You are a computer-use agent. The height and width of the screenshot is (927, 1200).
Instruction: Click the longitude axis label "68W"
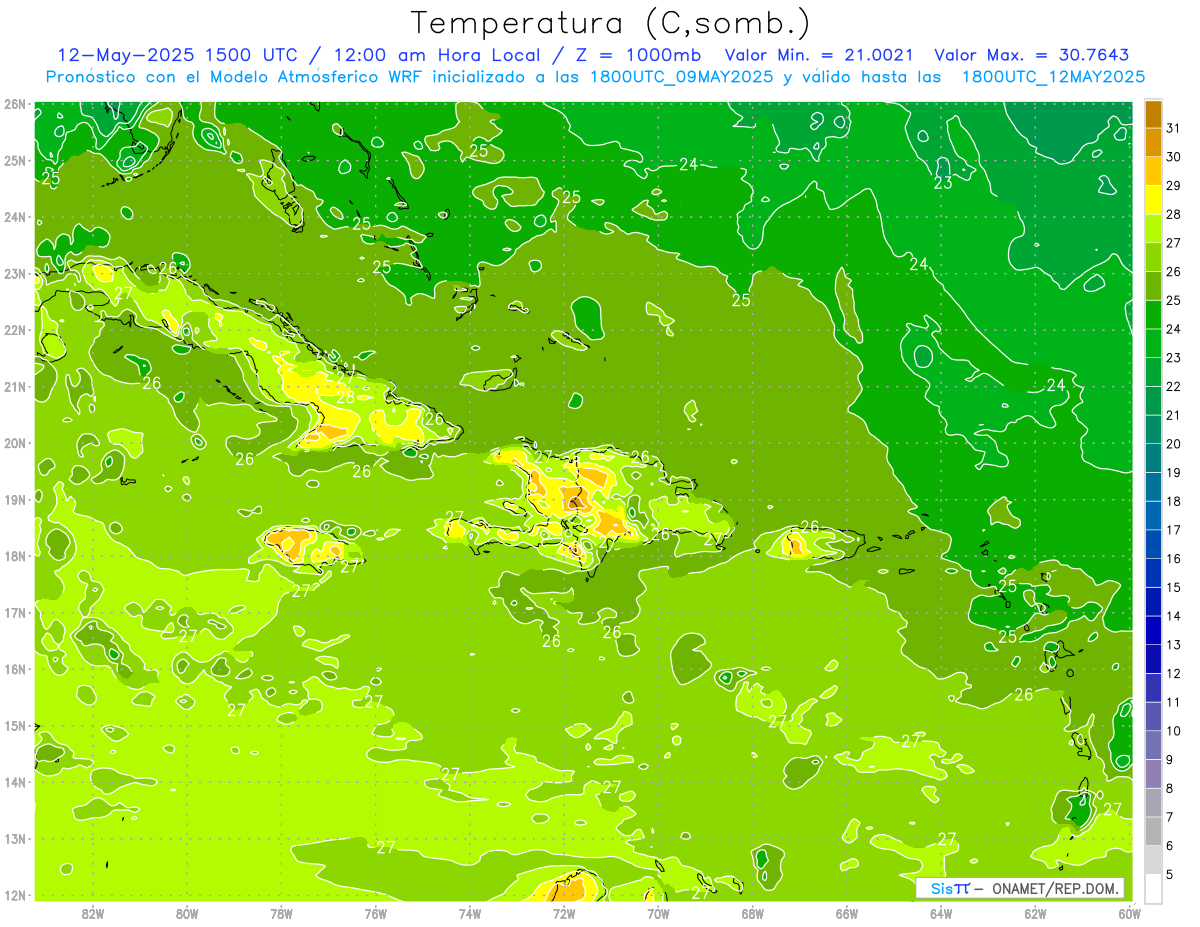pos(753,914)
